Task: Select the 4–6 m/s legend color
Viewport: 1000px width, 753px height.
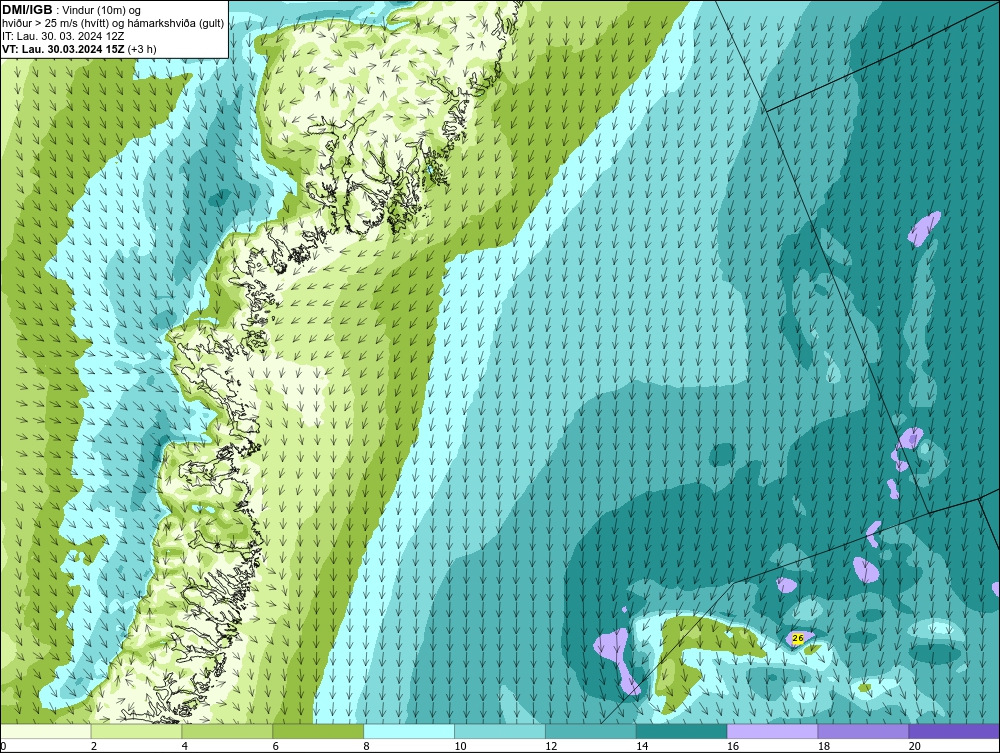Action: (x=227, y=731)
